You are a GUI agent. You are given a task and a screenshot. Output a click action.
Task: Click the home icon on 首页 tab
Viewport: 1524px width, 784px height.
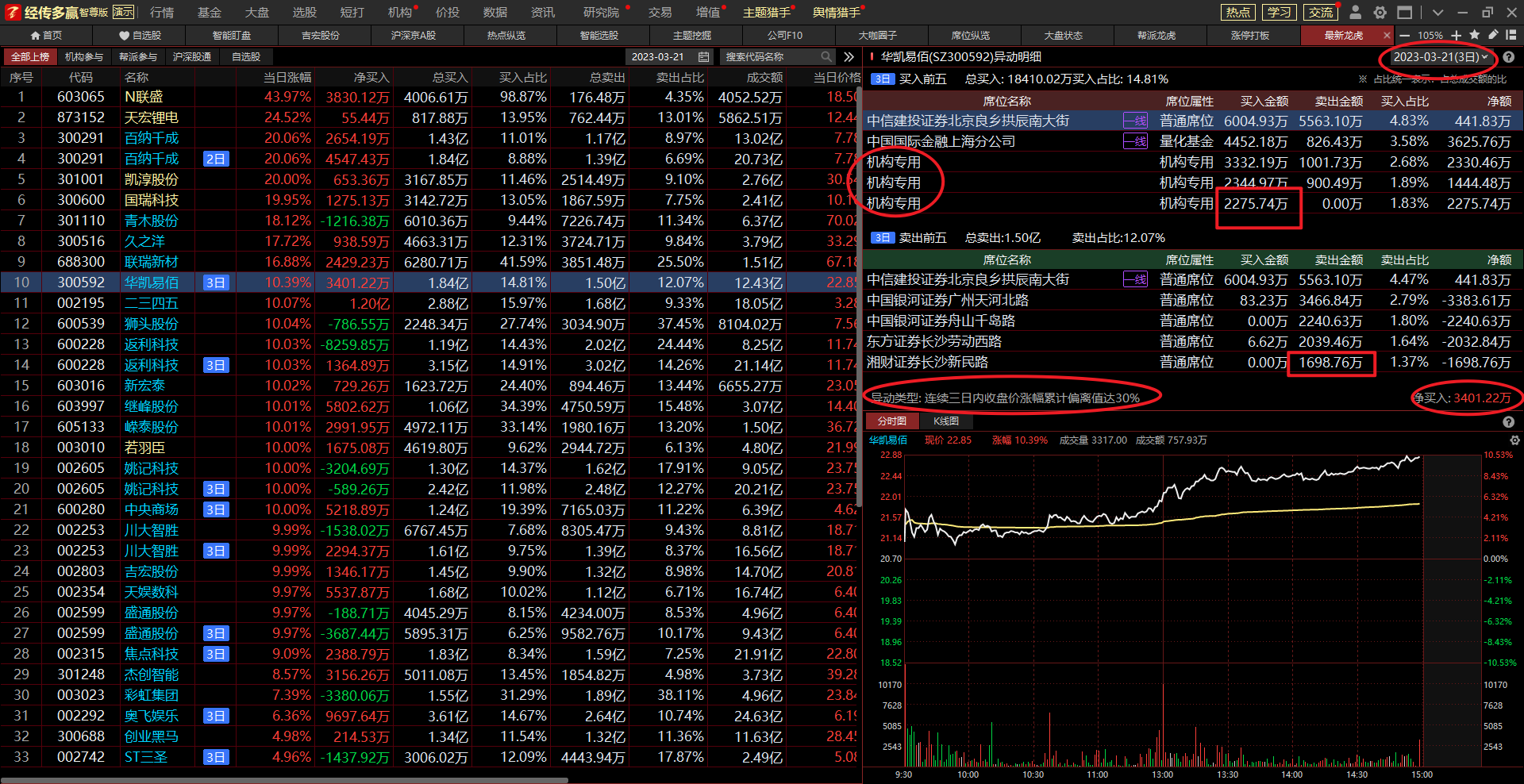35,35
